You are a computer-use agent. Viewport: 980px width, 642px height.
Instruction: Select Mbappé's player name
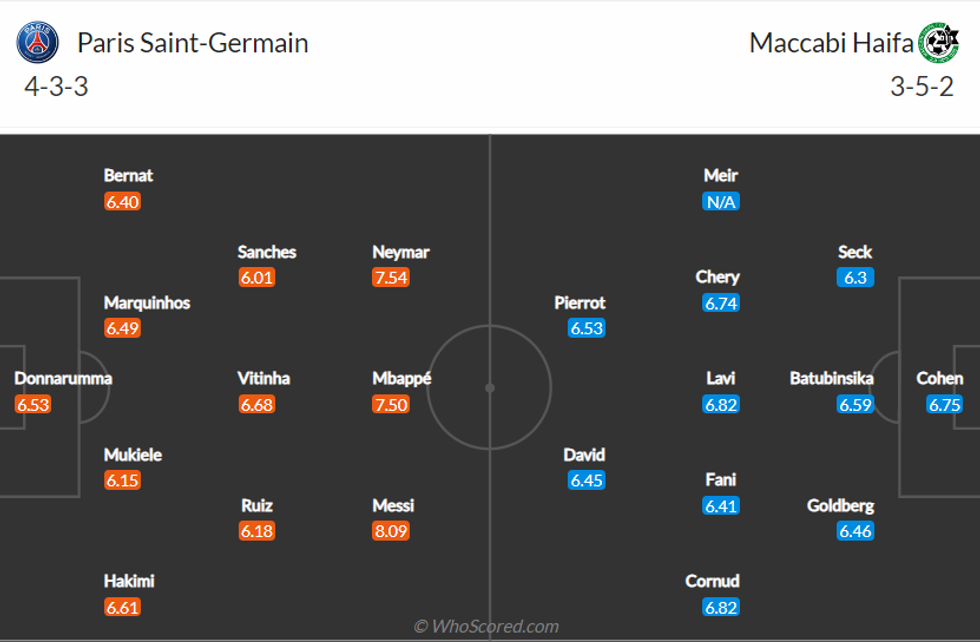pos(403,378)
